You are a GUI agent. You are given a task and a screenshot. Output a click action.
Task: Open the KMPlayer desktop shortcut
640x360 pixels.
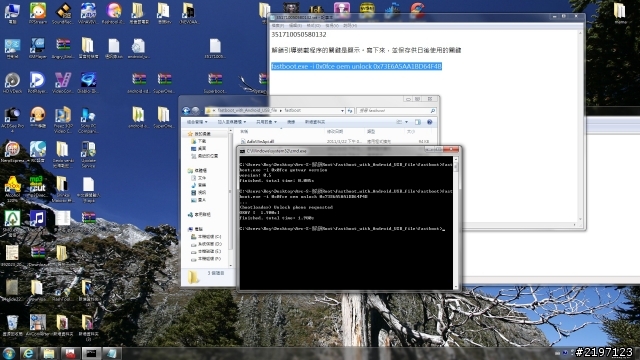coord(38,48)
